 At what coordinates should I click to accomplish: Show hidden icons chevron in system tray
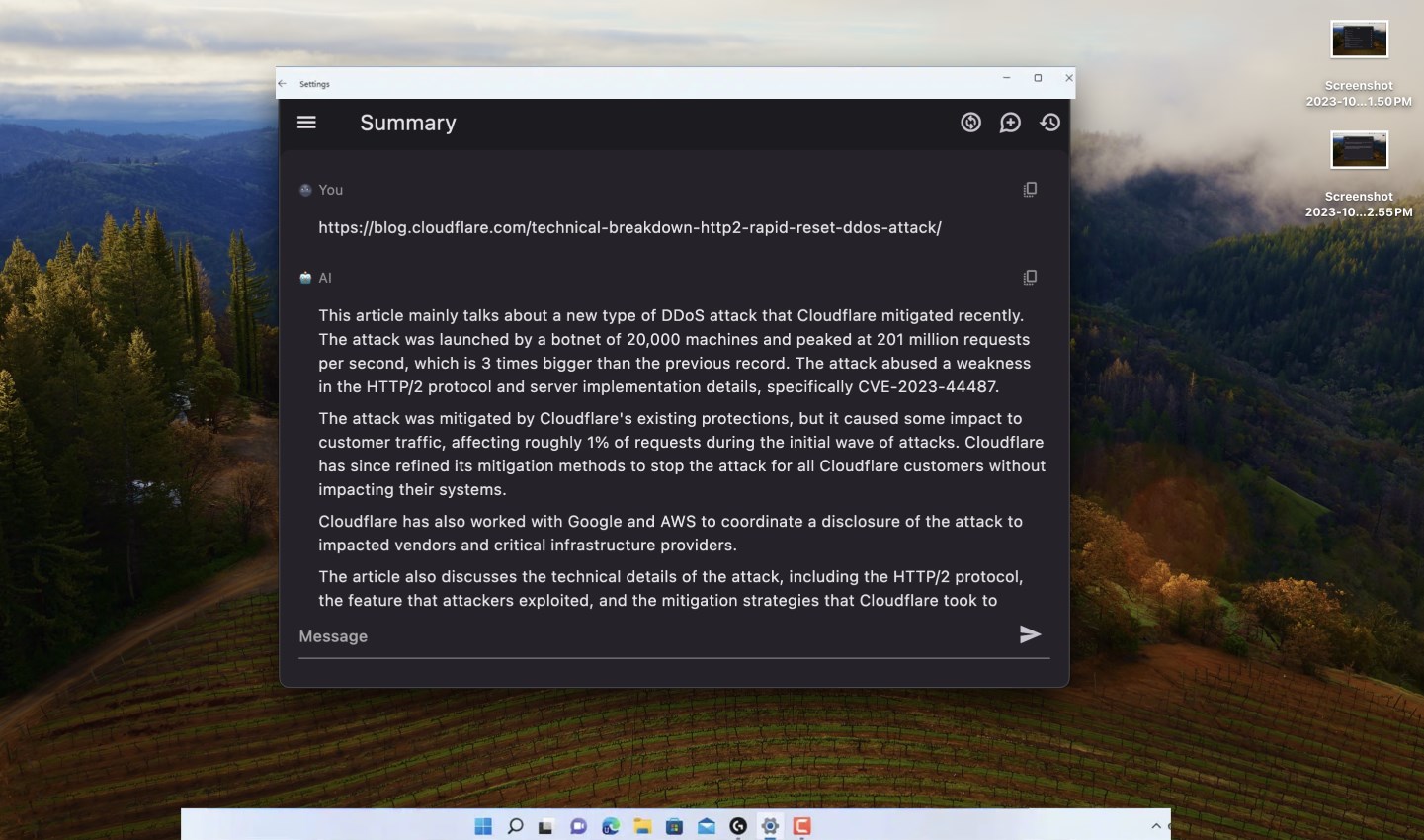point(1156,826)
